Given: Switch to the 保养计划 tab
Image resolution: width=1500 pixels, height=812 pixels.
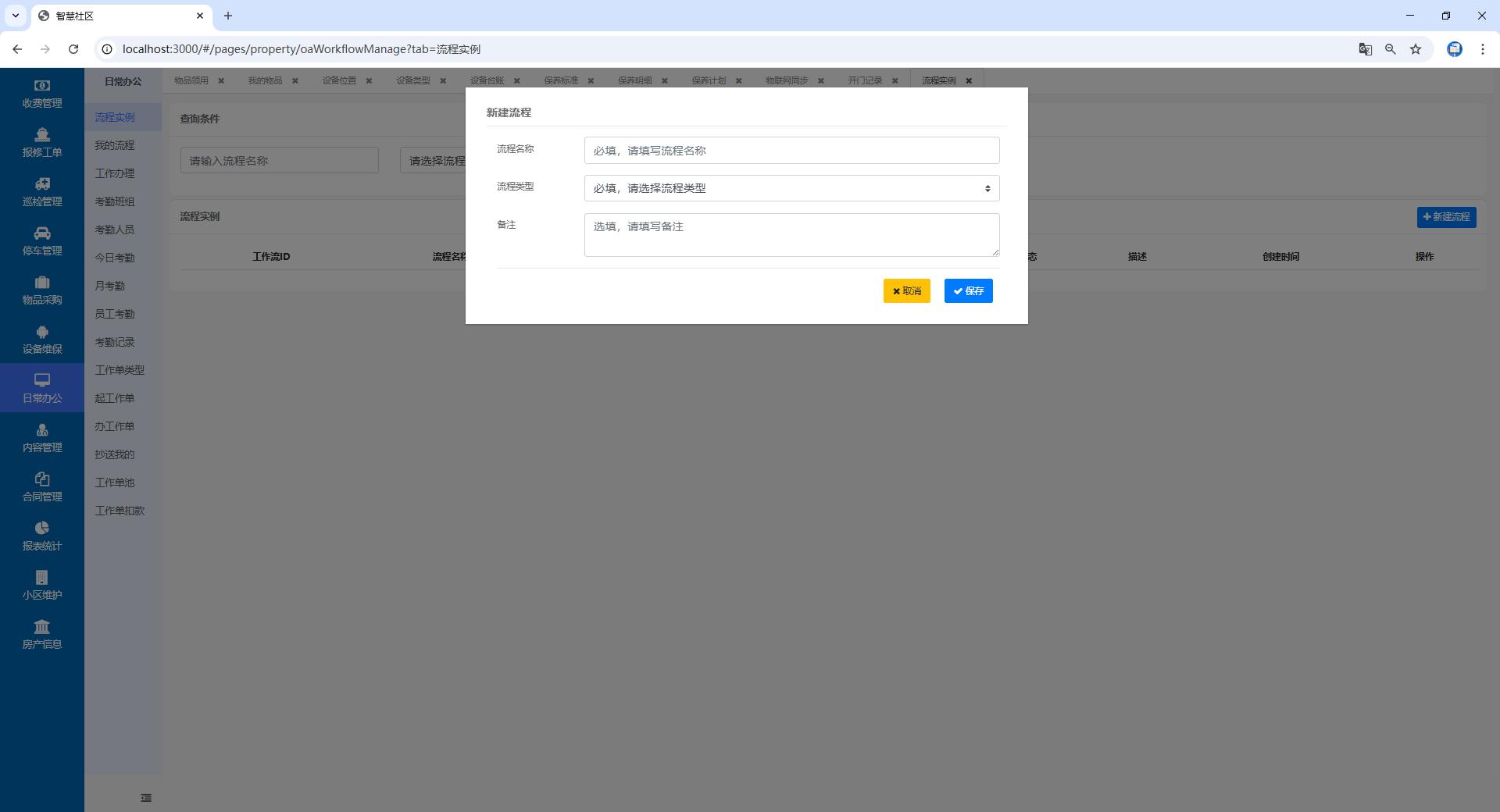Looking at the screenshot, I should click(708, 80).
